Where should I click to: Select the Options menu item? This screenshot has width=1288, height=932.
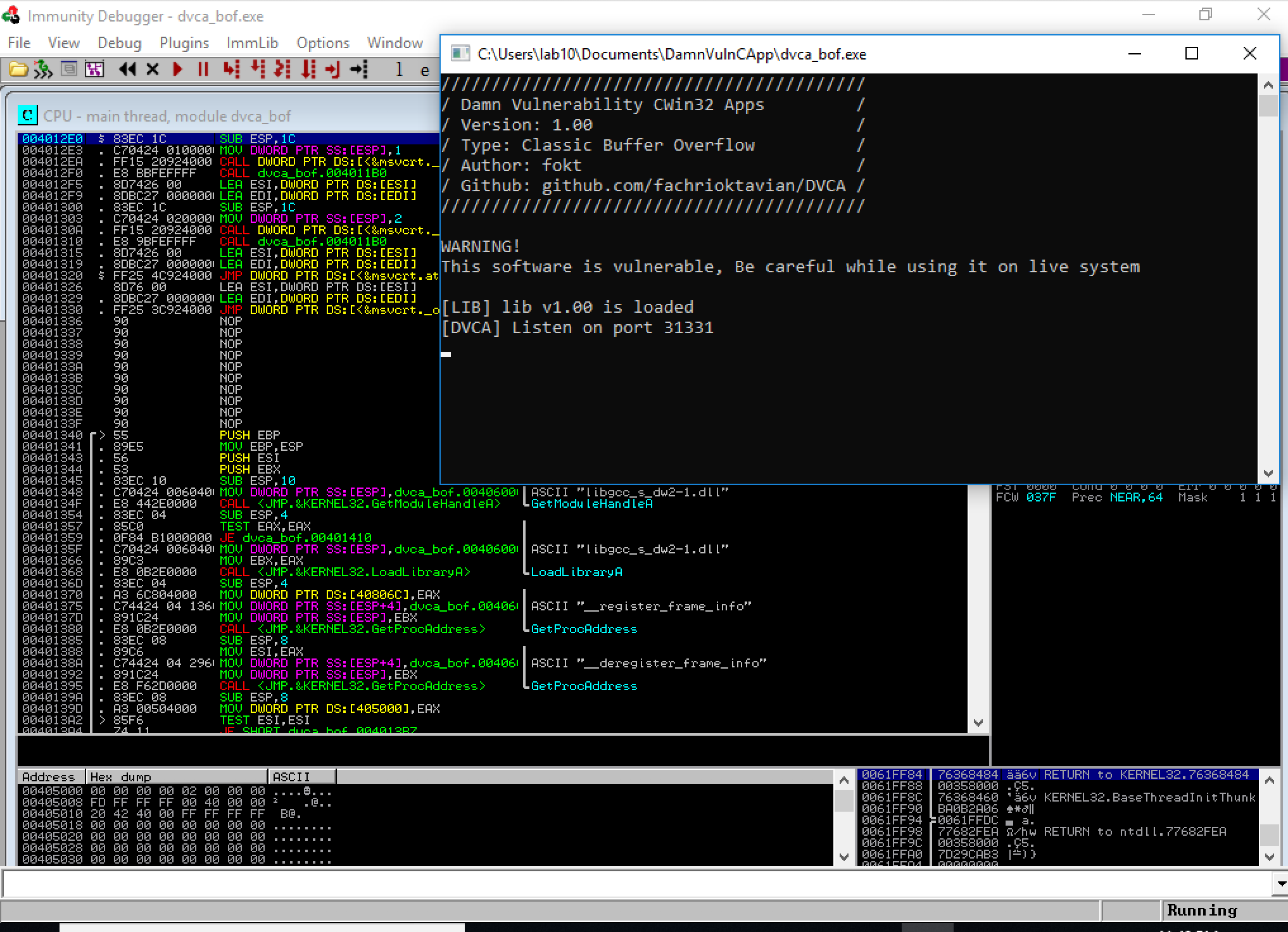click(x=321, y=42)
